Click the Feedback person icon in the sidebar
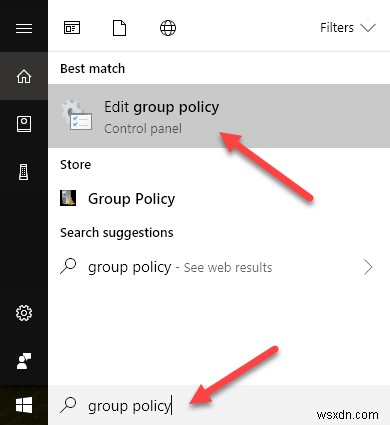 pos(24,361)
